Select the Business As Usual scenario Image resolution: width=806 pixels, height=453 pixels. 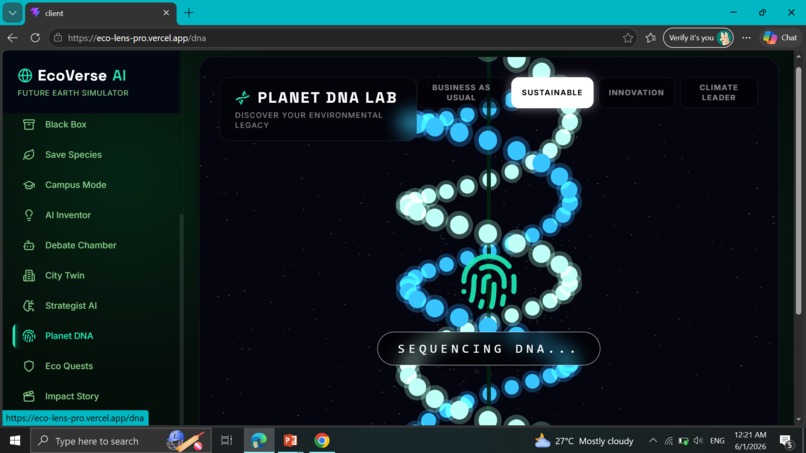461,93
